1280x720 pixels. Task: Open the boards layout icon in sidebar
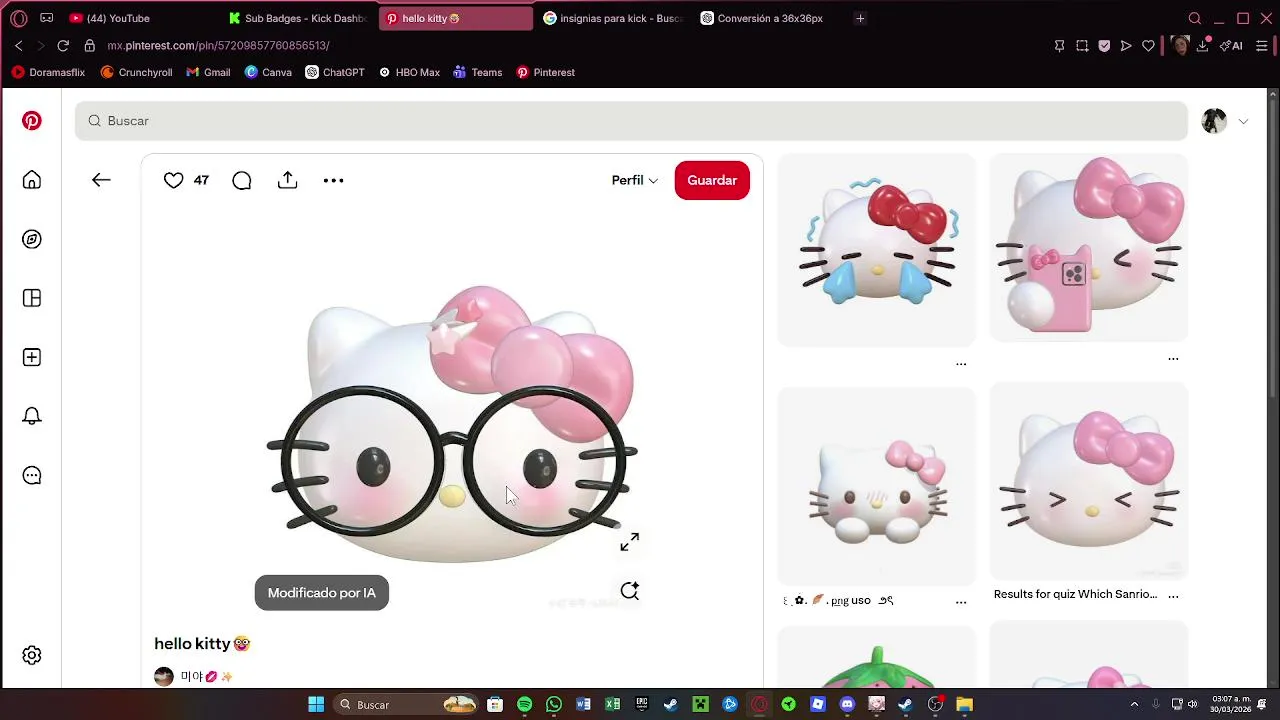[x=32, y=298]
